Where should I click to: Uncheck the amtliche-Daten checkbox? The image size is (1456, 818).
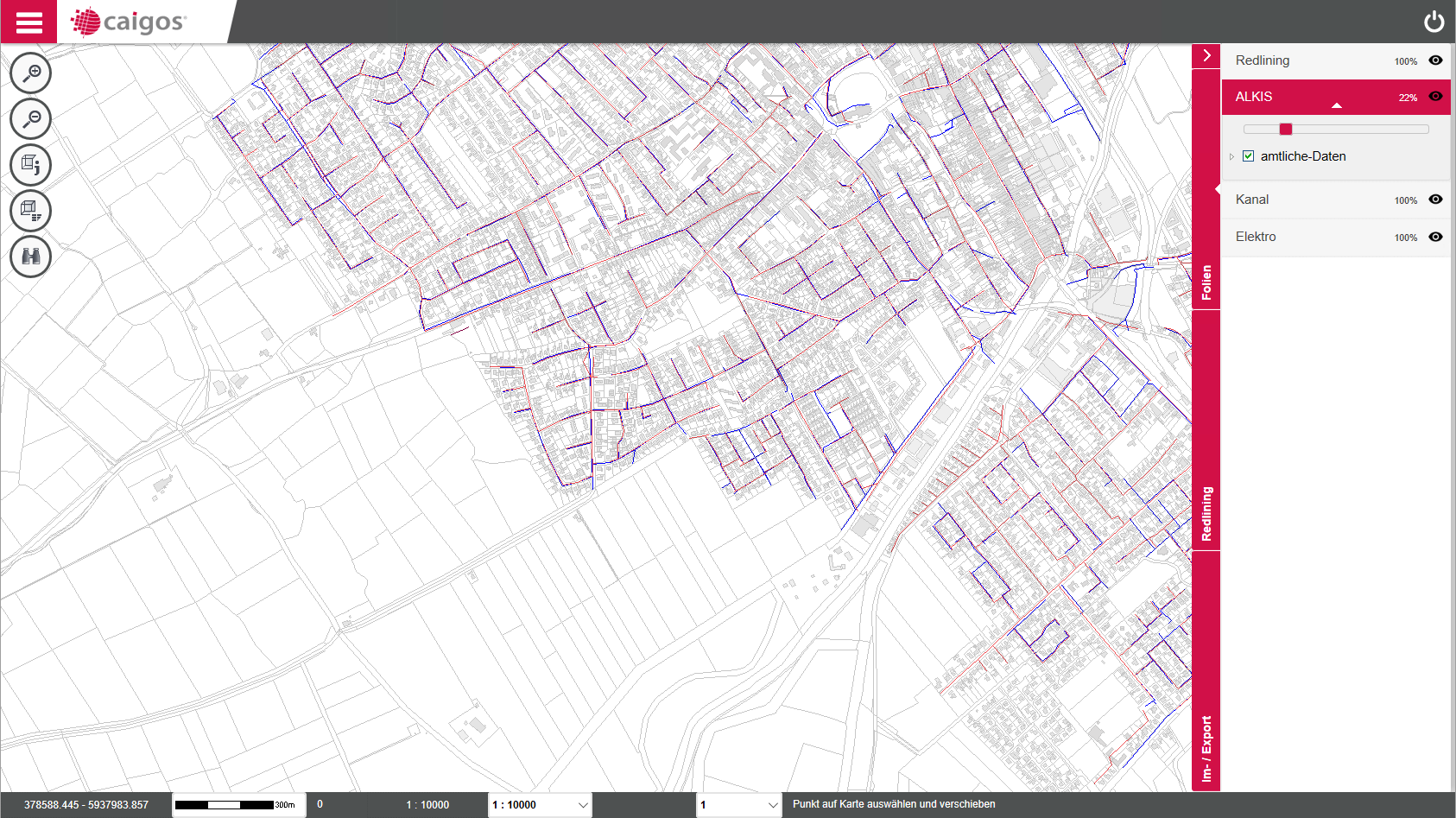click(x=1248, y=156)
